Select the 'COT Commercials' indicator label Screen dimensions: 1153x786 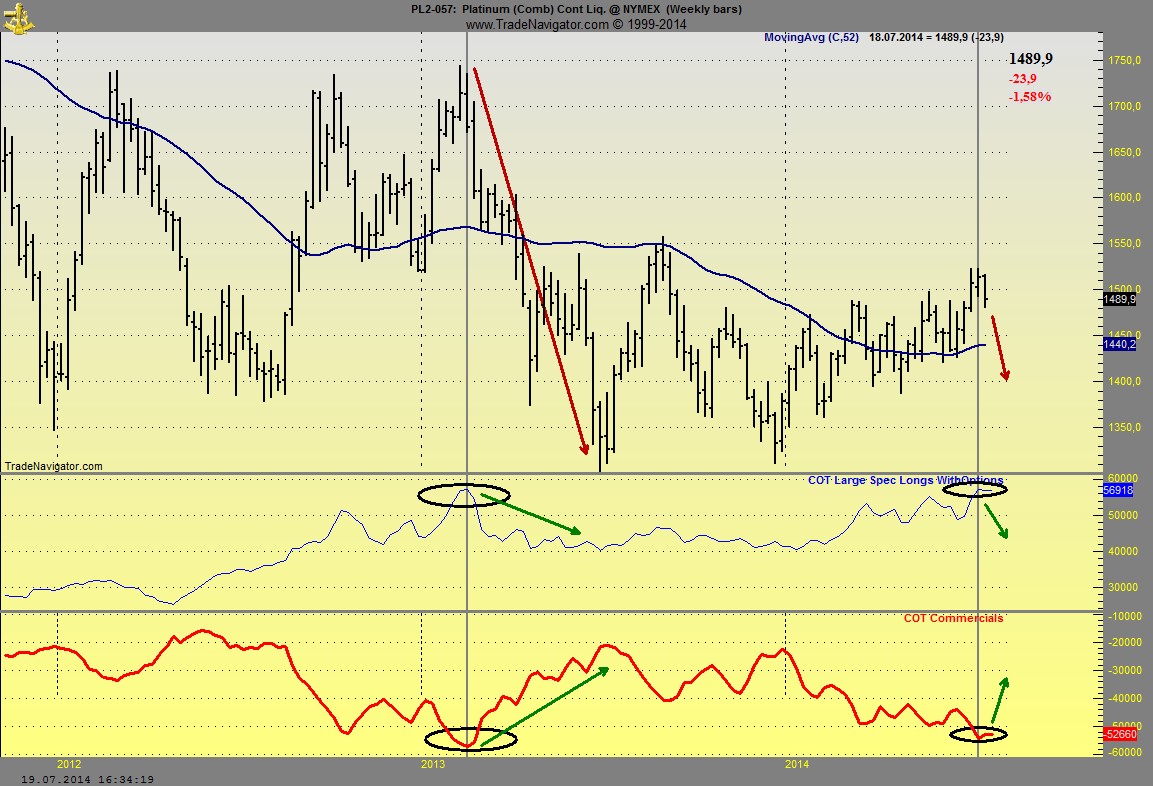pos(953,618)
